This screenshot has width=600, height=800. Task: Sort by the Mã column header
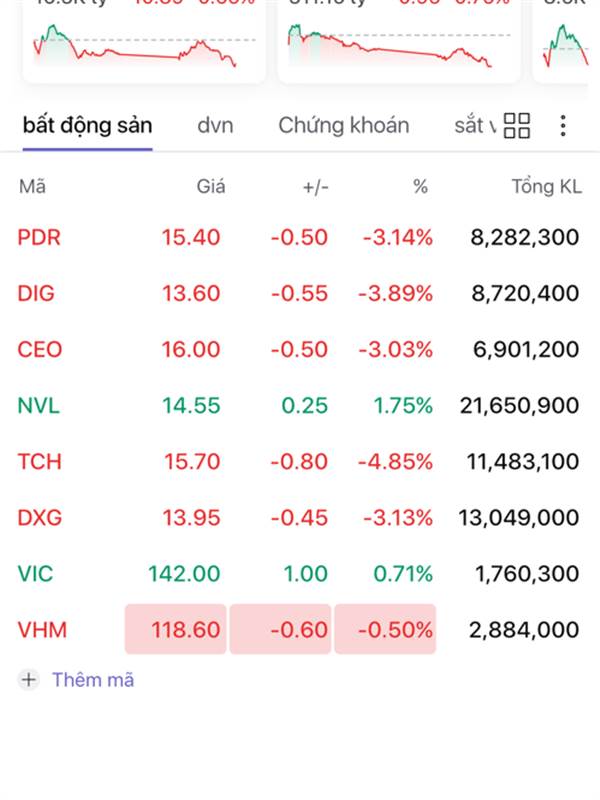point(32,186)
